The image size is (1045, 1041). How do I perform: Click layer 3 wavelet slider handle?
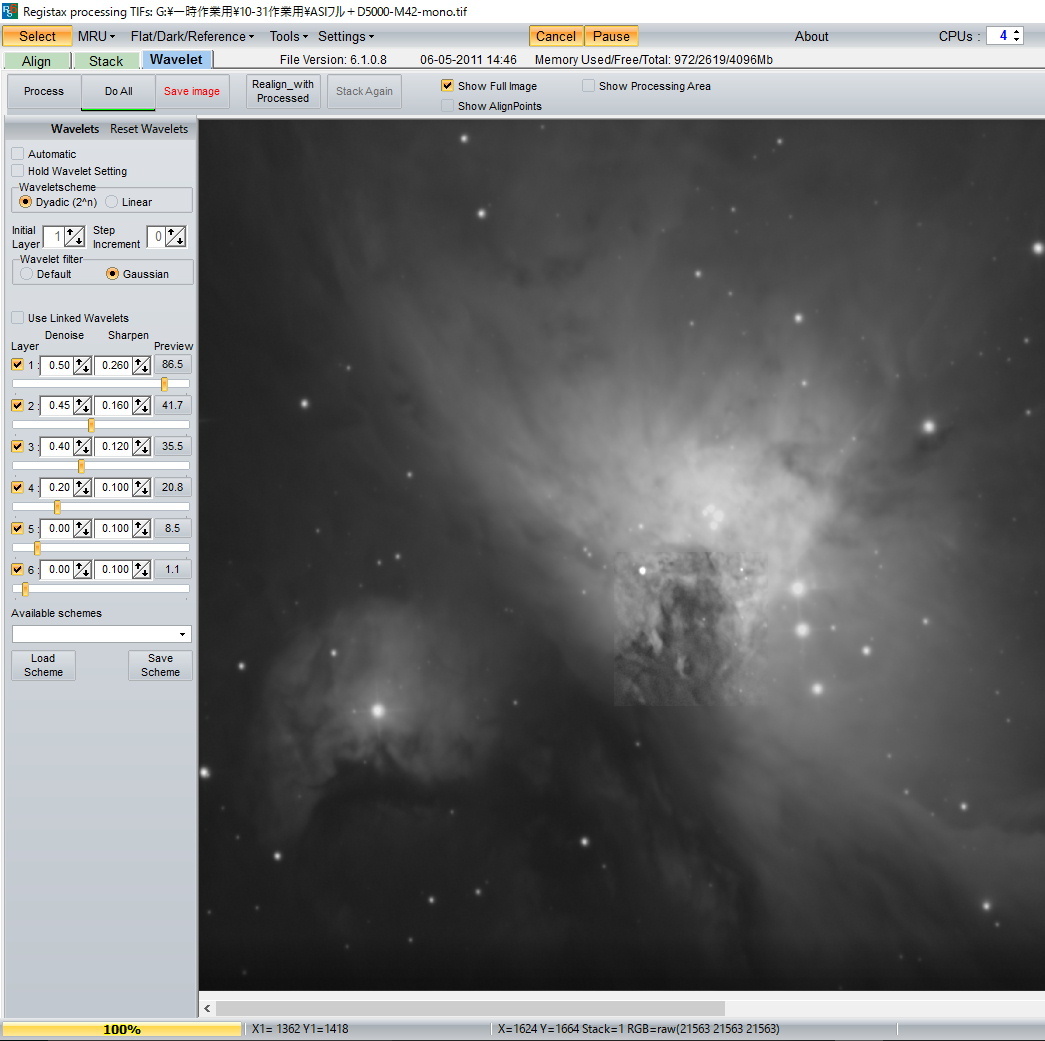pos(81,466)
